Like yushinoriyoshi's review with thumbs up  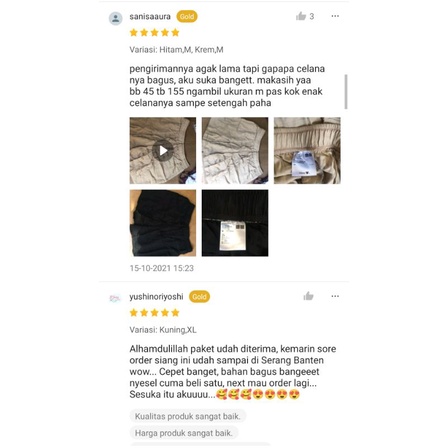coord(308,296)
